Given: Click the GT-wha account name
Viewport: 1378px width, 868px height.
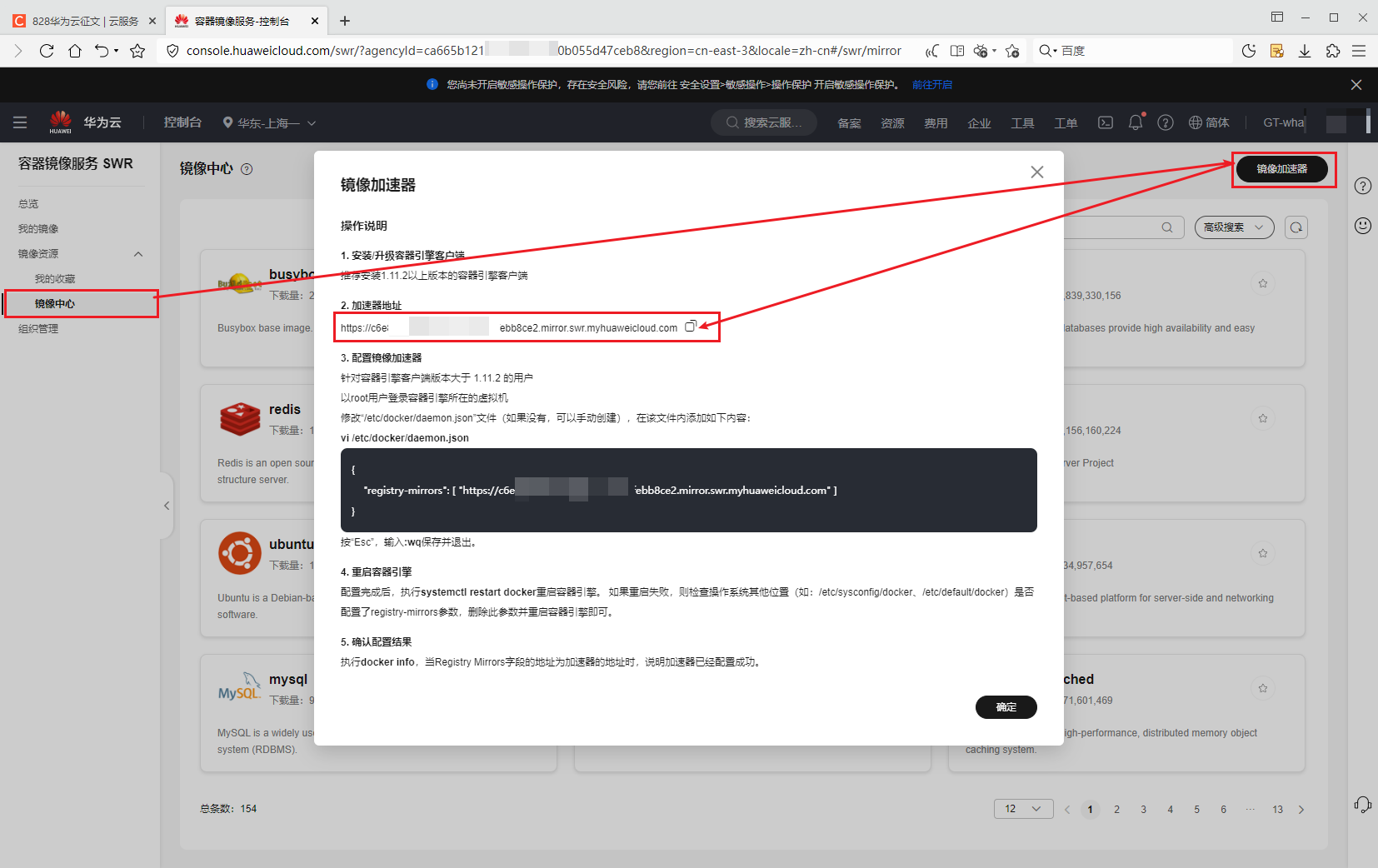Looking at the screenshot, I should (1284, 122).
